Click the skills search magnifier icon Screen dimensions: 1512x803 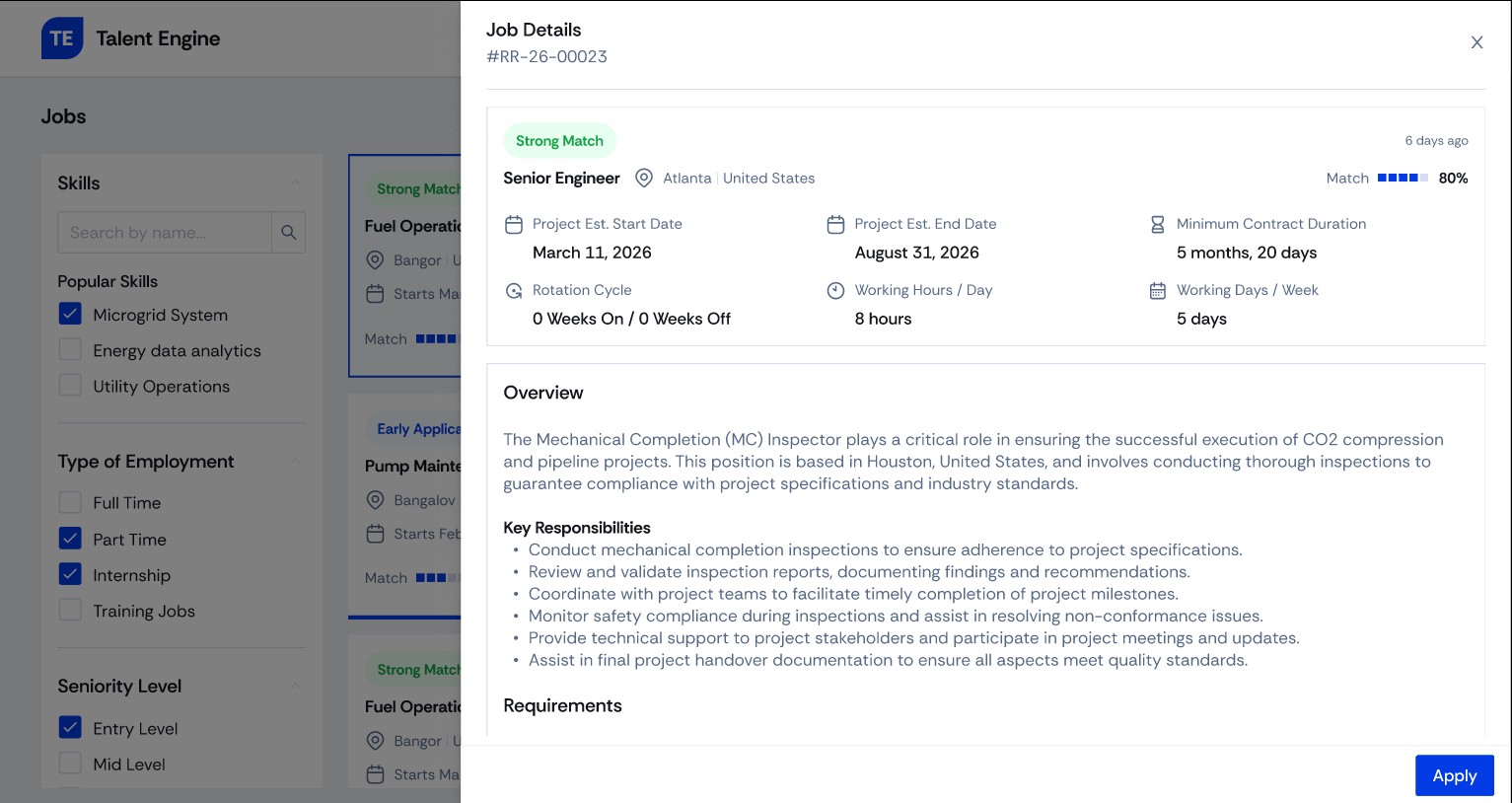point(289,233)
